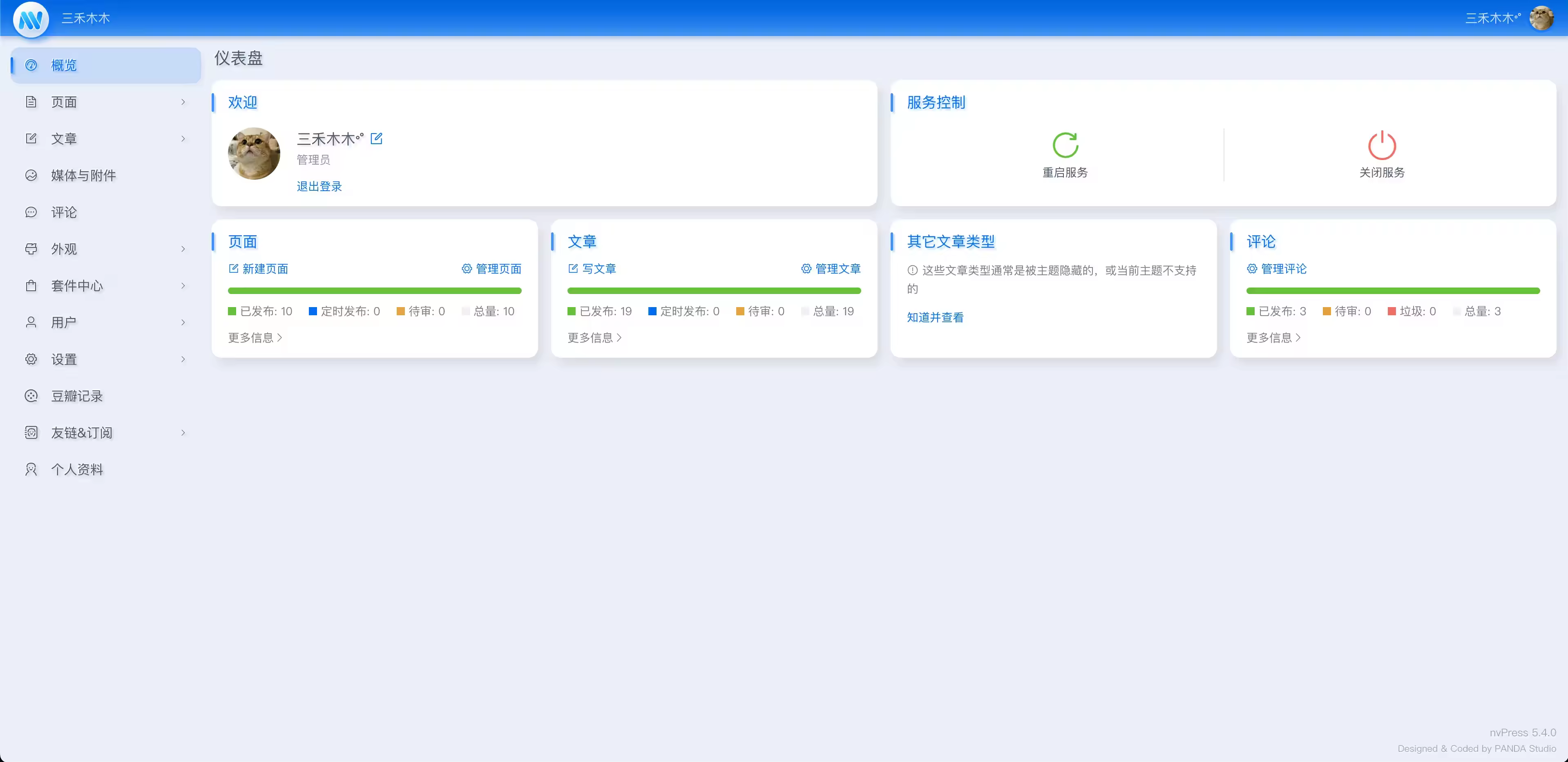Click the 豆瓣记录 icon in sidebar
1568x762 pixels.
31,396
